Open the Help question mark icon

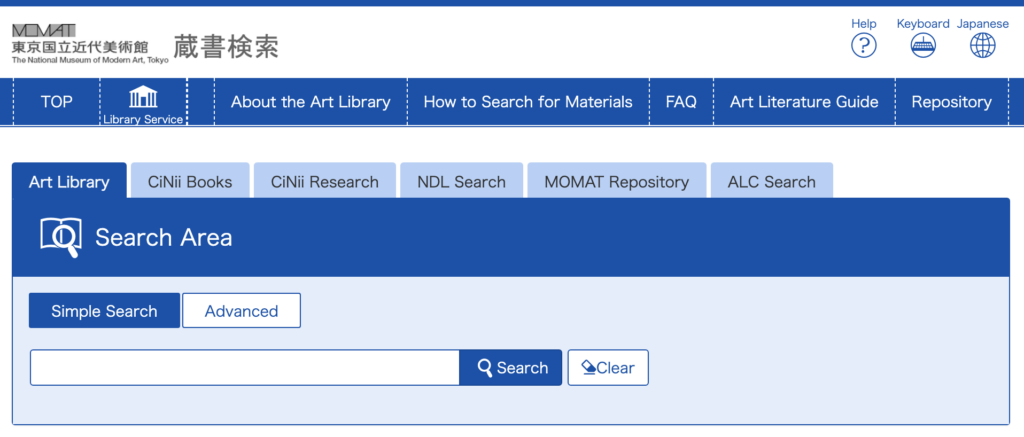tap(863, 46)
